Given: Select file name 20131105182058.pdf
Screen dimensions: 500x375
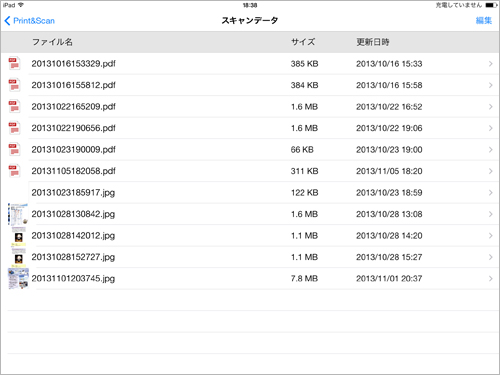Looking at the screenshot, I should click(73, 171).
